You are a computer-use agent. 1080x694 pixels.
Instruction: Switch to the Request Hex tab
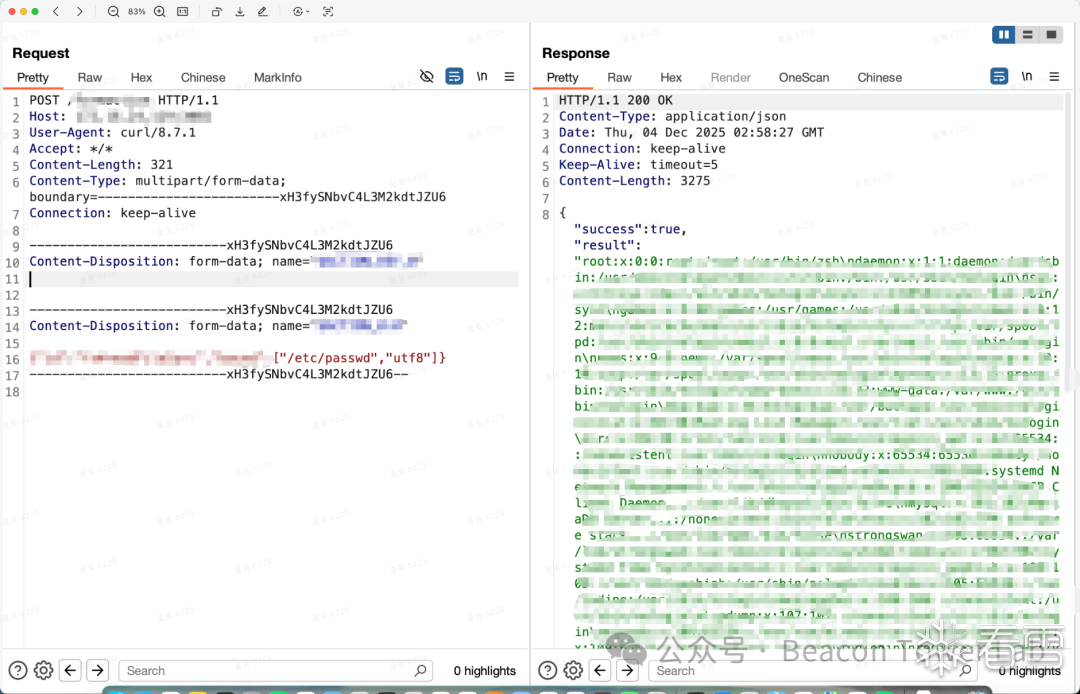click(x=141, y=78)
